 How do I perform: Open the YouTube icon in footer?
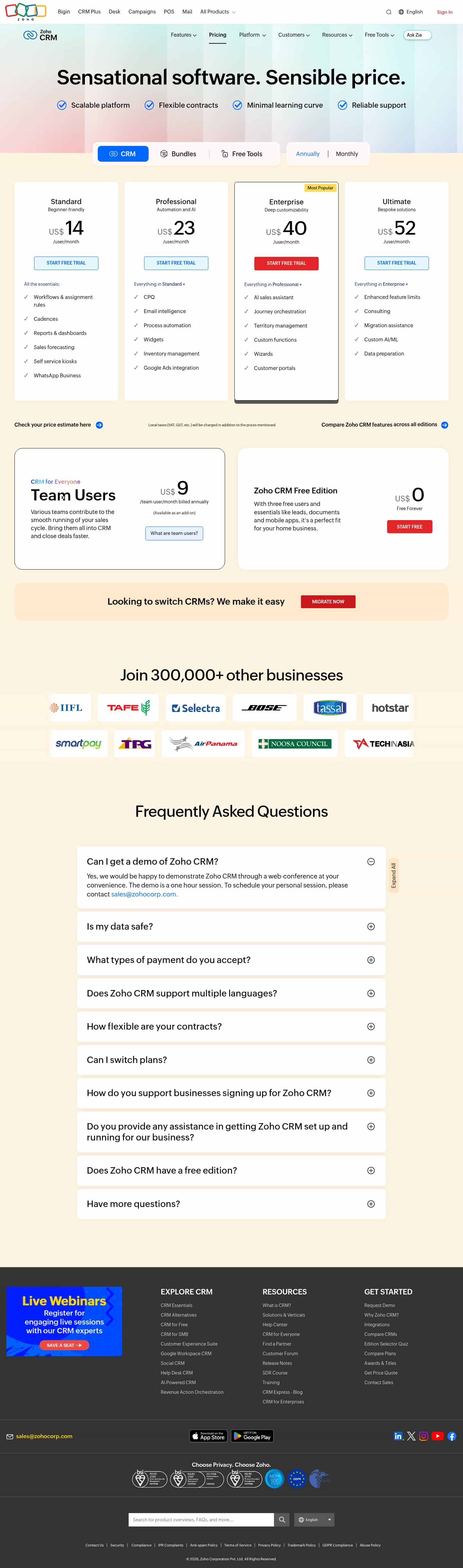[x=437, y=1436]
